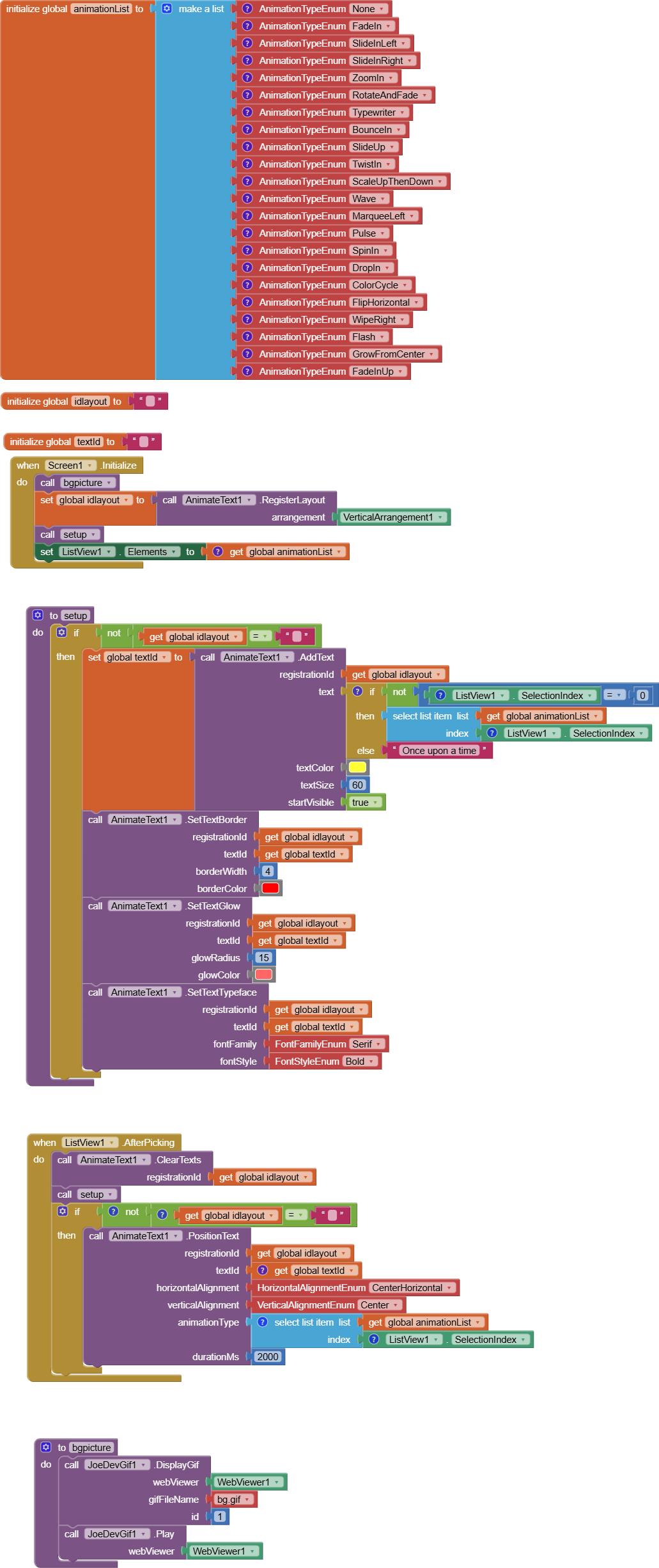659x1568 pixels.
Task: Click help icon on the AfterPicking not block
Action: tap(114, 1211)
